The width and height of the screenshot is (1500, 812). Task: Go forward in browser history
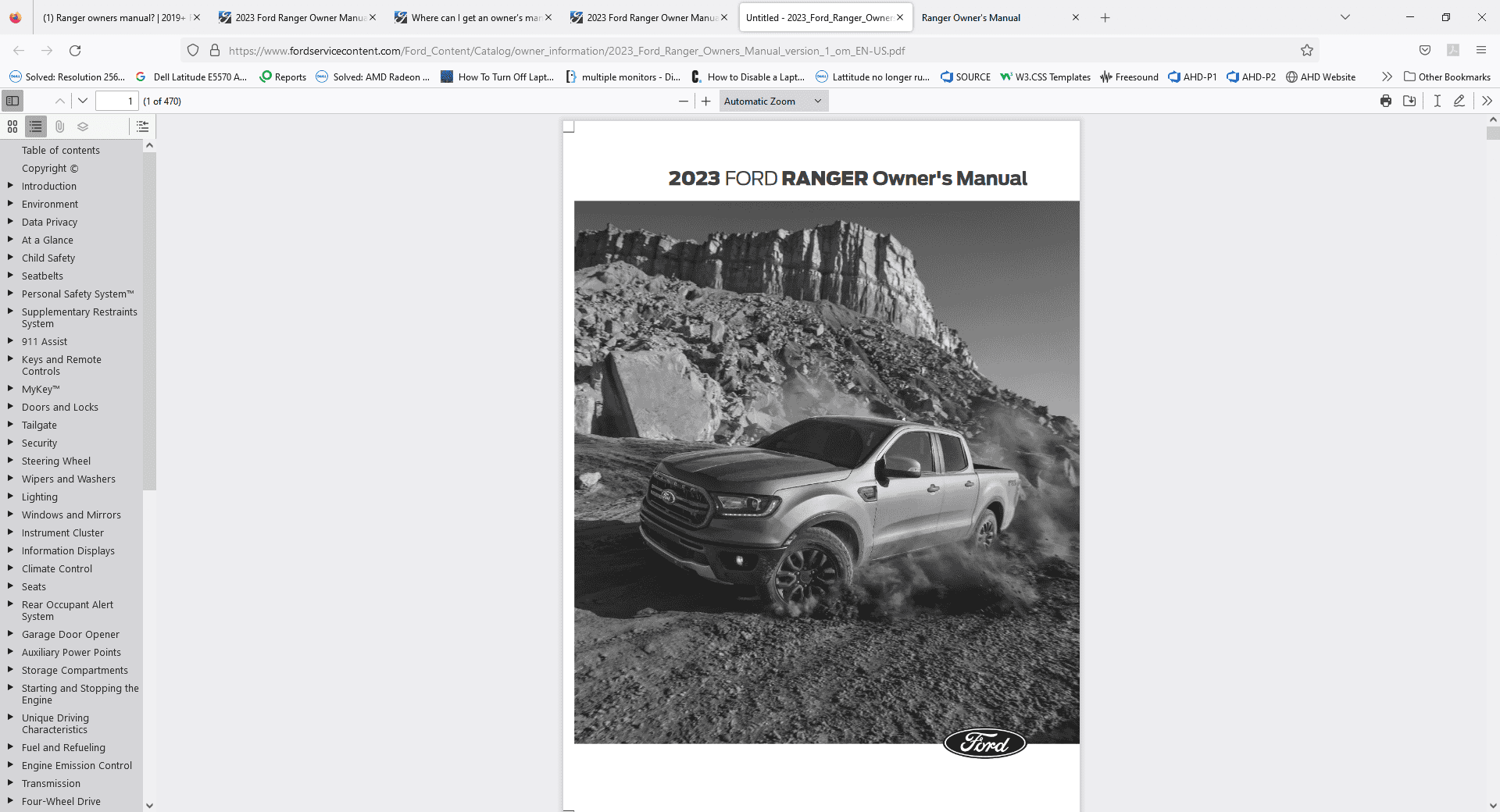coord(47,50)
